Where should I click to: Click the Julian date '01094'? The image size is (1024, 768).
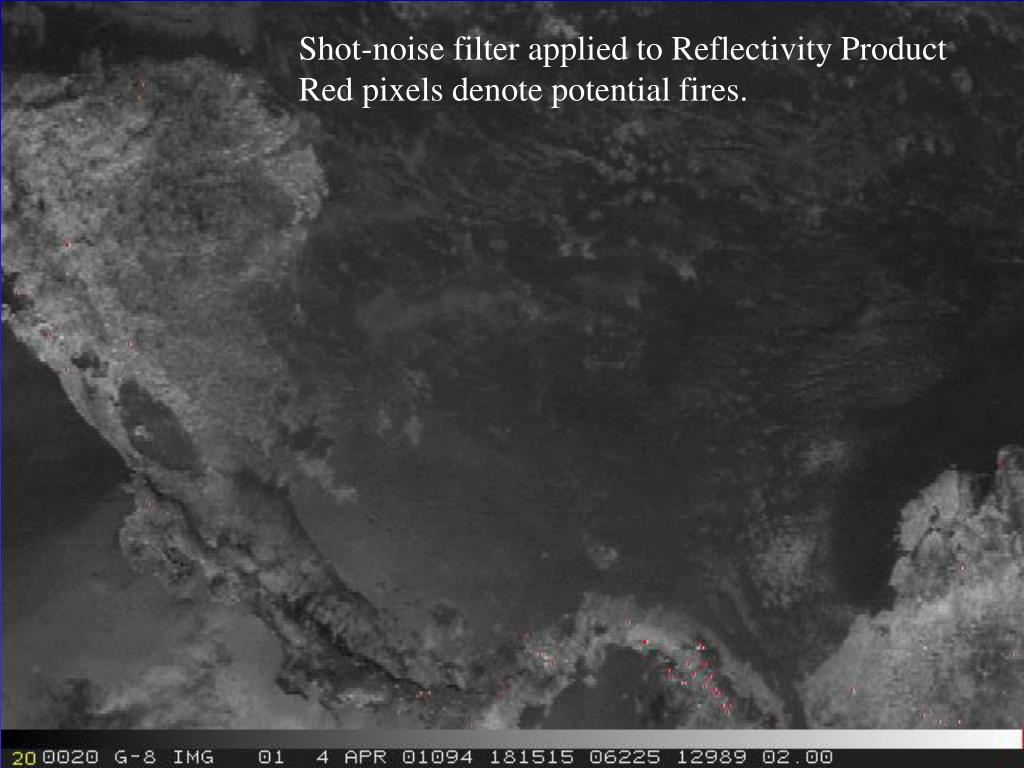pyautogui.click(x=437, y=757)
